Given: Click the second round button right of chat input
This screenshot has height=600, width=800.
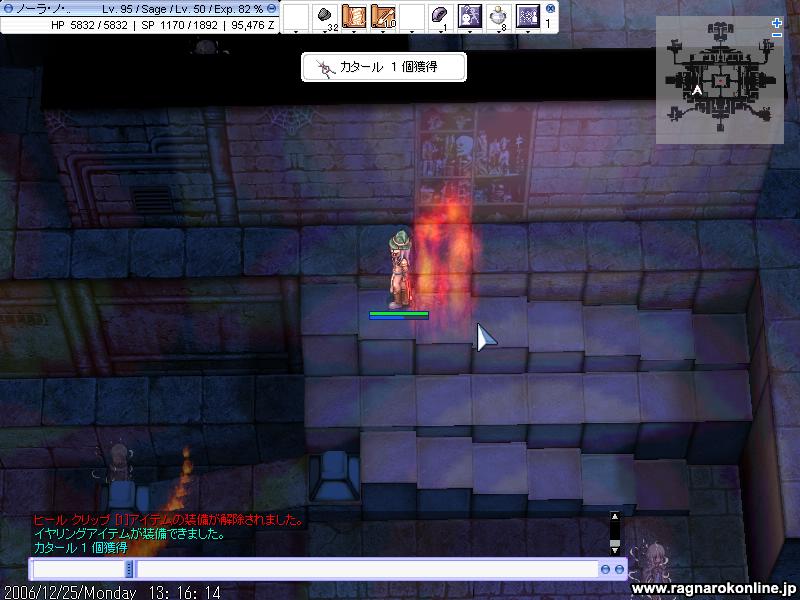Looking at the screenshot, I should (x=619, y=569).
